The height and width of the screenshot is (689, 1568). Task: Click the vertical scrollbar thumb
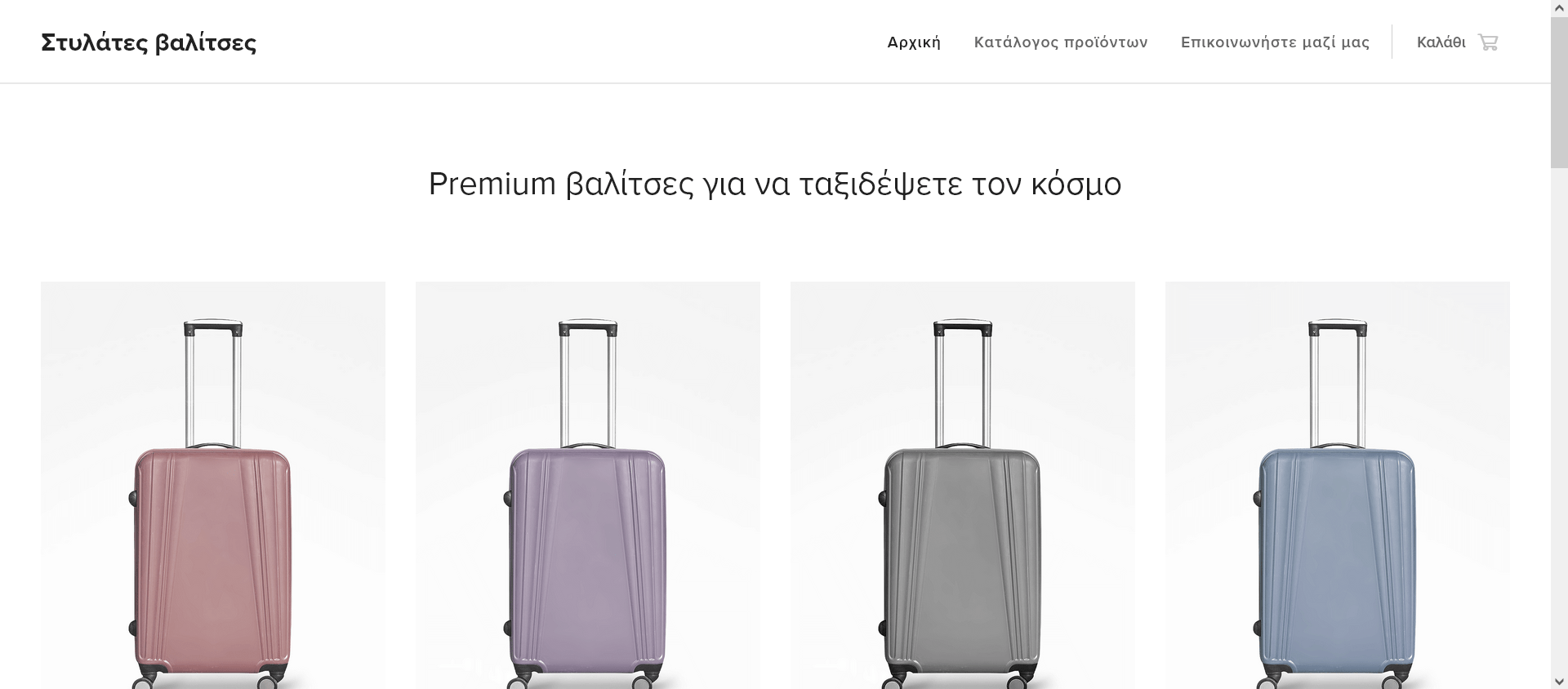pyautogui.click(x=1559, y=91)
